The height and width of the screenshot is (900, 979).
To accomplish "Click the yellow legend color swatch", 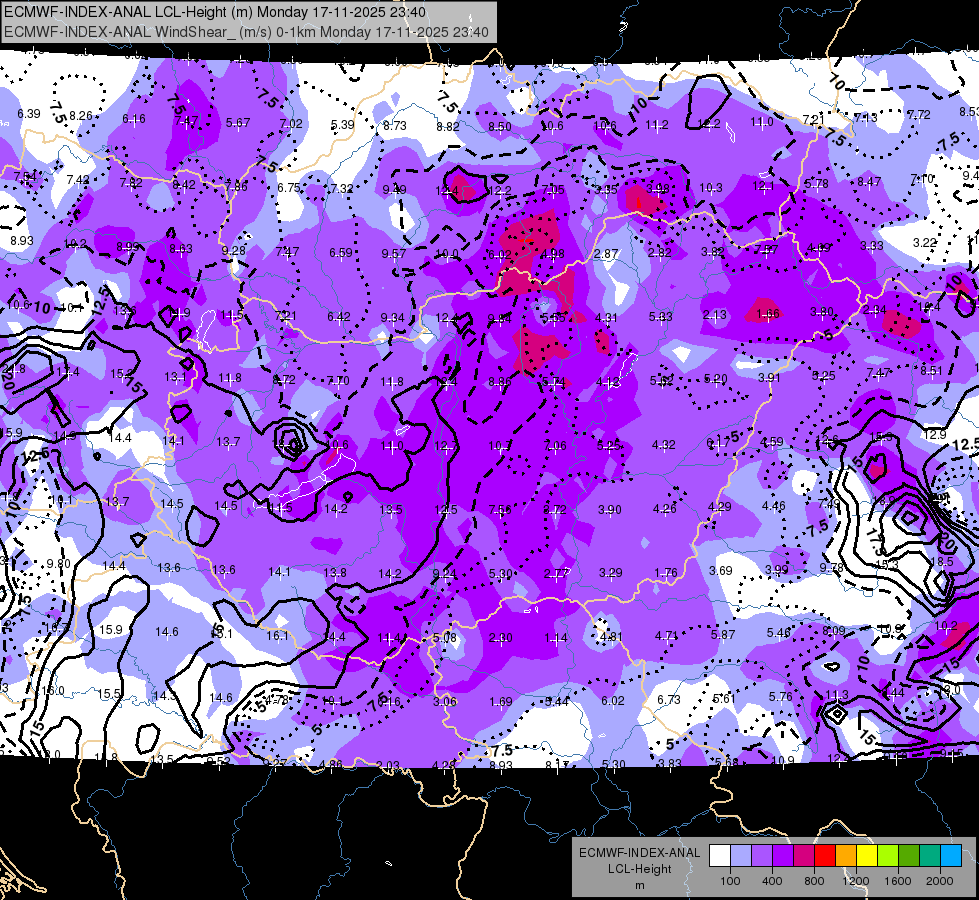I will pos(867,856).
